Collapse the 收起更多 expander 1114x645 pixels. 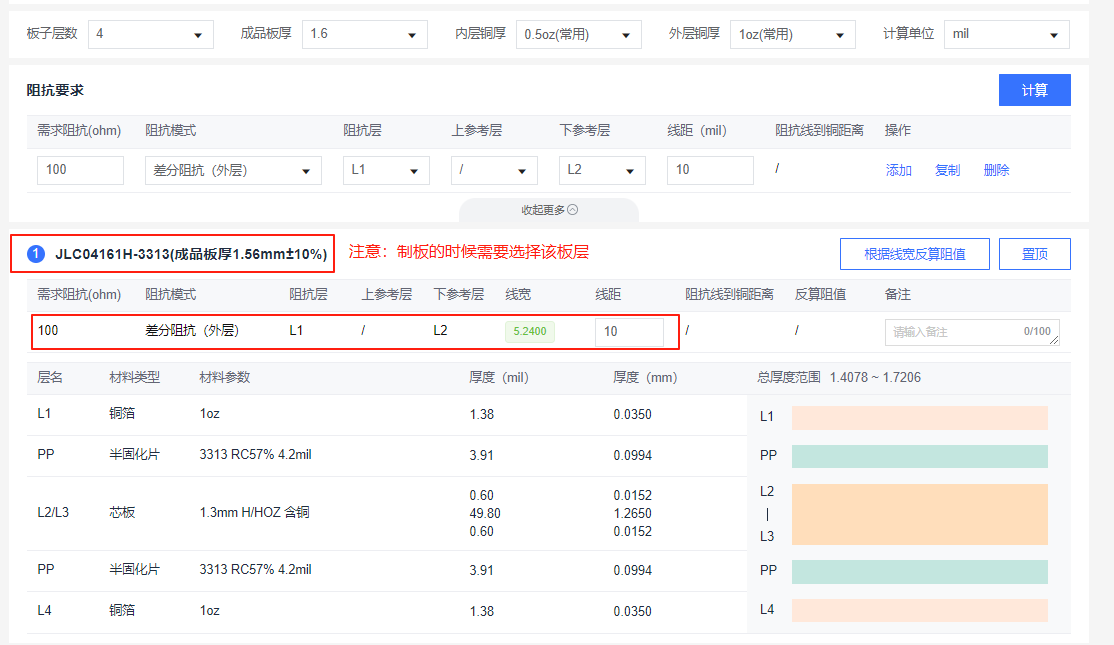click(549, 210)
